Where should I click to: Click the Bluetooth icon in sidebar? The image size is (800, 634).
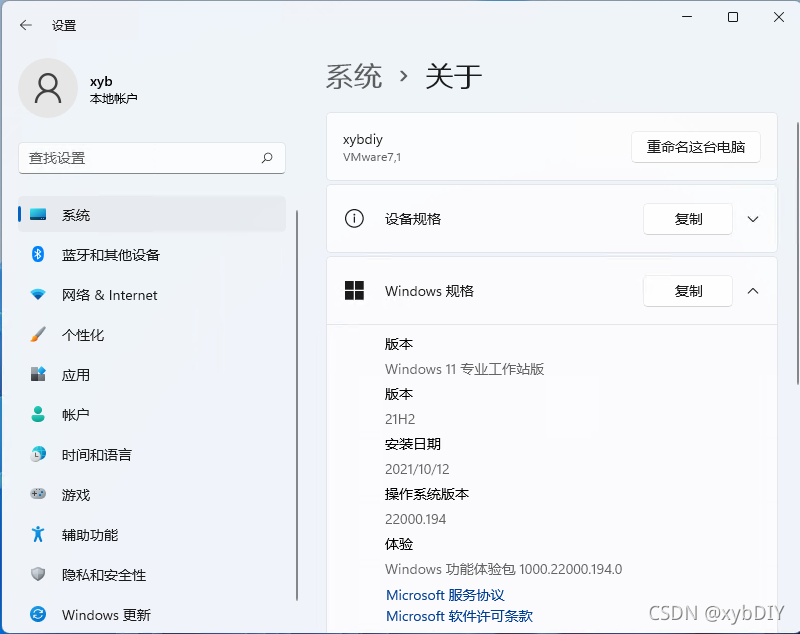click(x=38, y=254)
